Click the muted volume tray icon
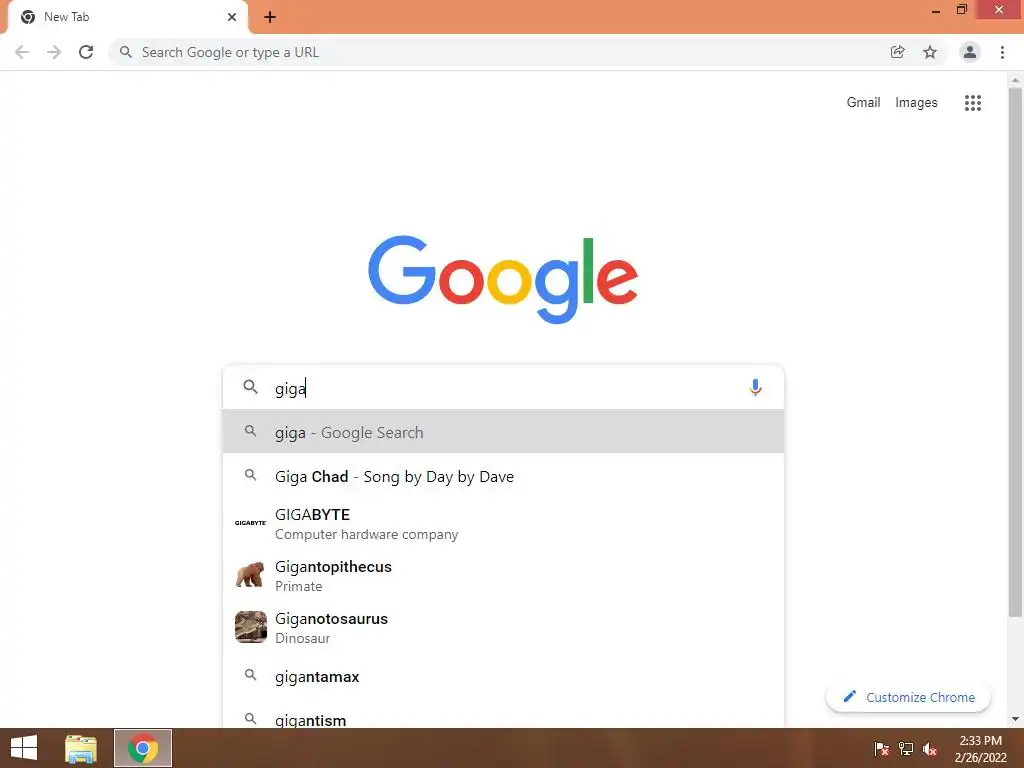The width and height of the screenshot is (1024, 768). coord(930,749)
